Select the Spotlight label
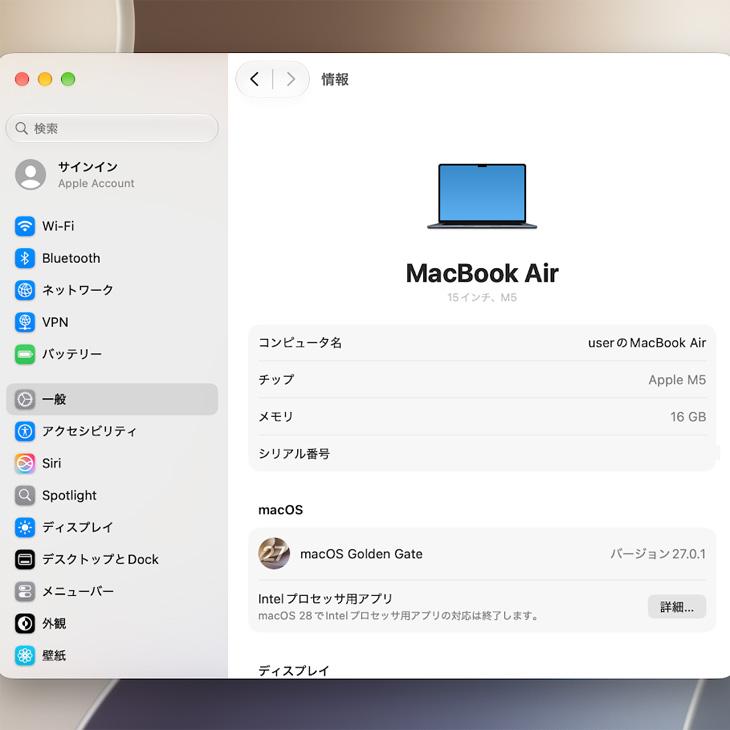The image size is (730, 730). tap(69, 495)
